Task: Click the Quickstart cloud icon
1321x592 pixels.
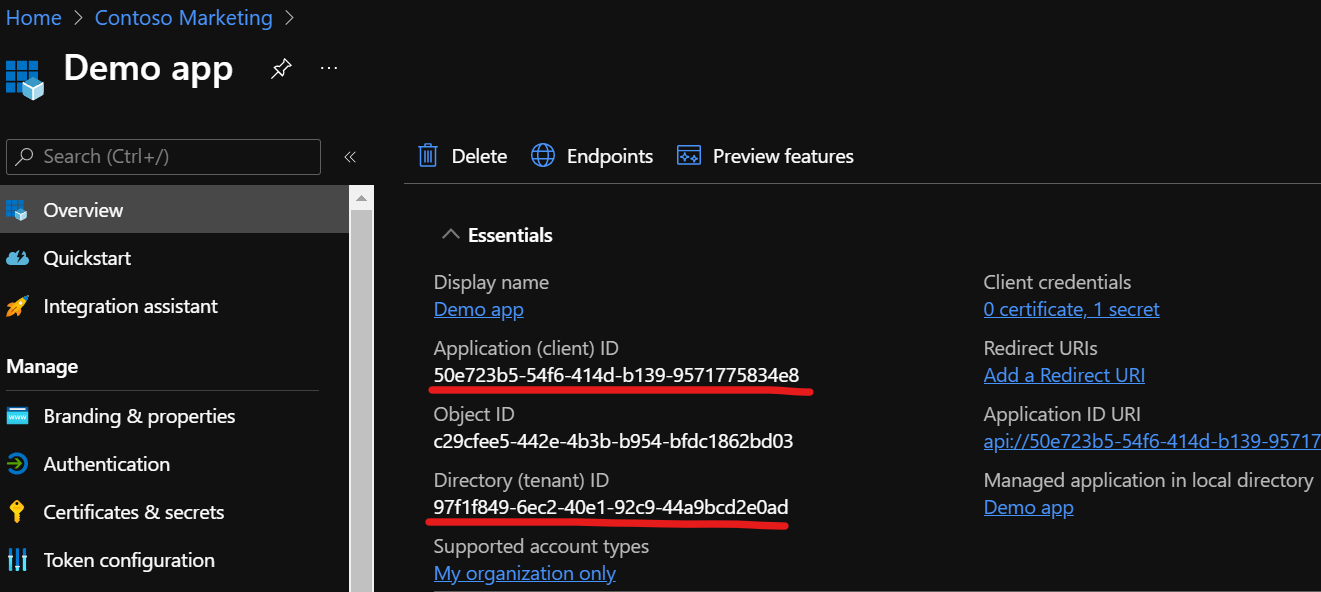Action: point(17,258)
